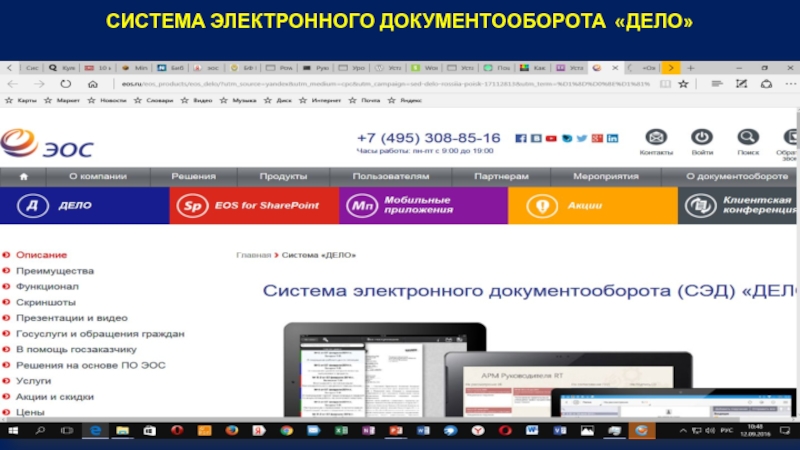The image size is (800, 450).
Task: Open Акции orange banner
Action: 593,206
